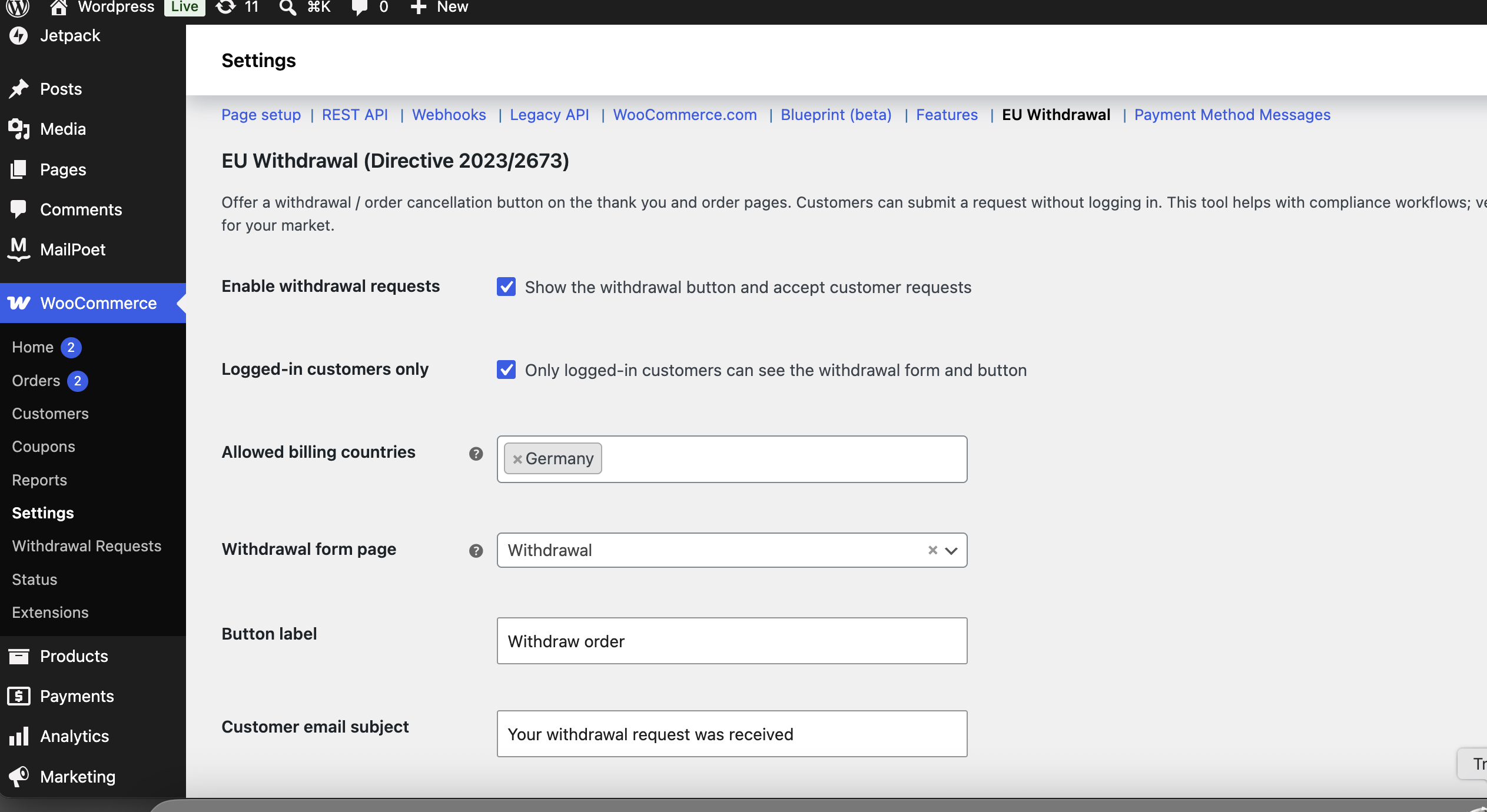Click help icon beside Withdrawal form page
Screen dimensions: 1487x812
[x=476, y=551]
